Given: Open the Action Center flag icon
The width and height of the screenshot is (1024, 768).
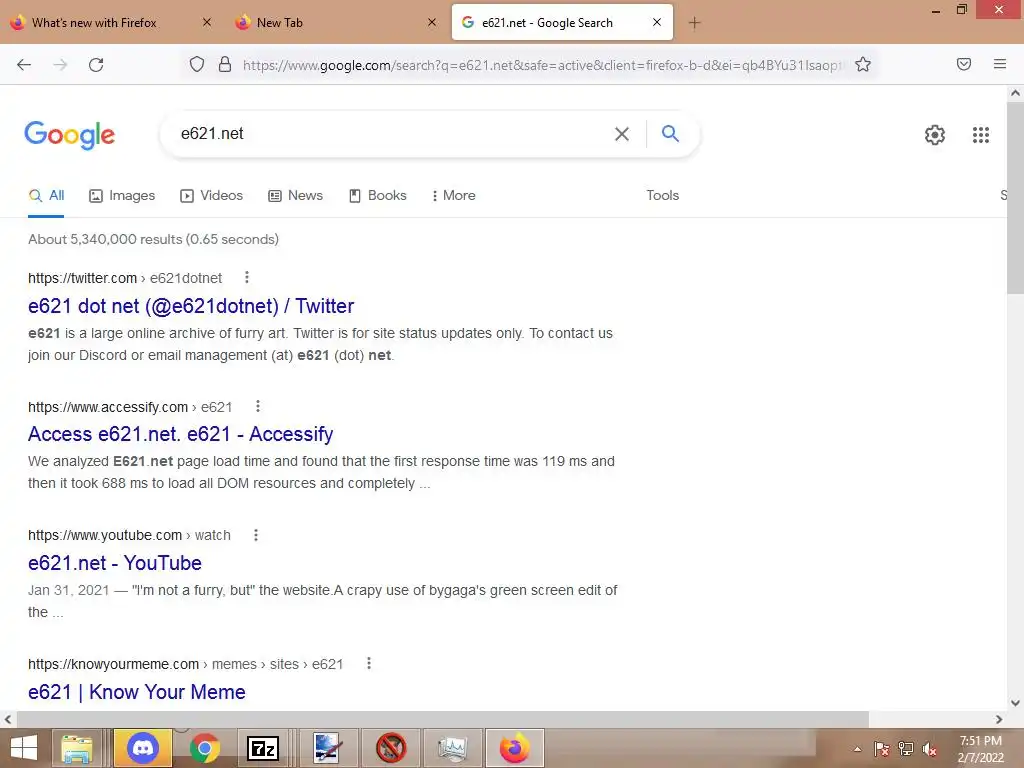Looking at the screenshot, I should [882, 749].
